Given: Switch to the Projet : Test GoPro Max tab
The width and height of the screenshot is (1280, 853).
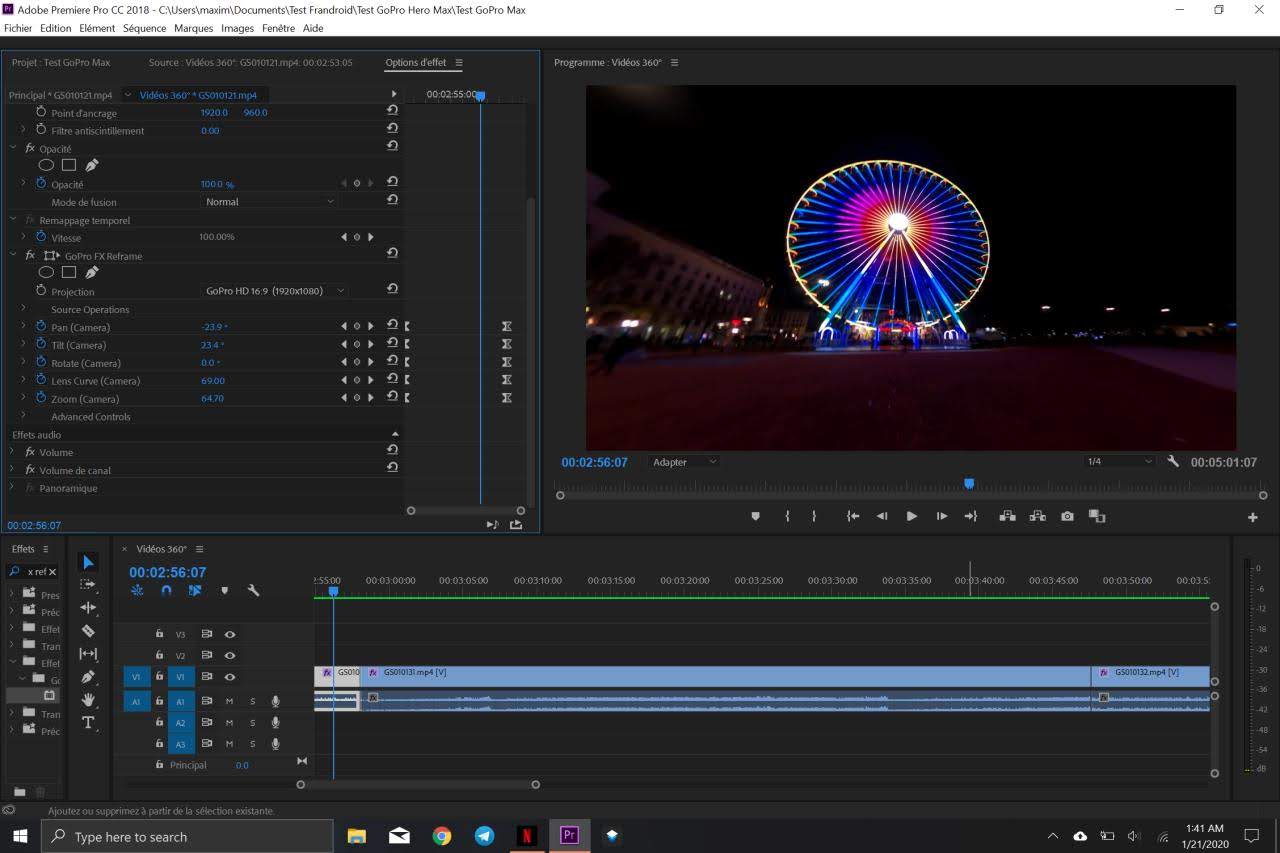Looking at the screenshot, I should click(61, 62).
